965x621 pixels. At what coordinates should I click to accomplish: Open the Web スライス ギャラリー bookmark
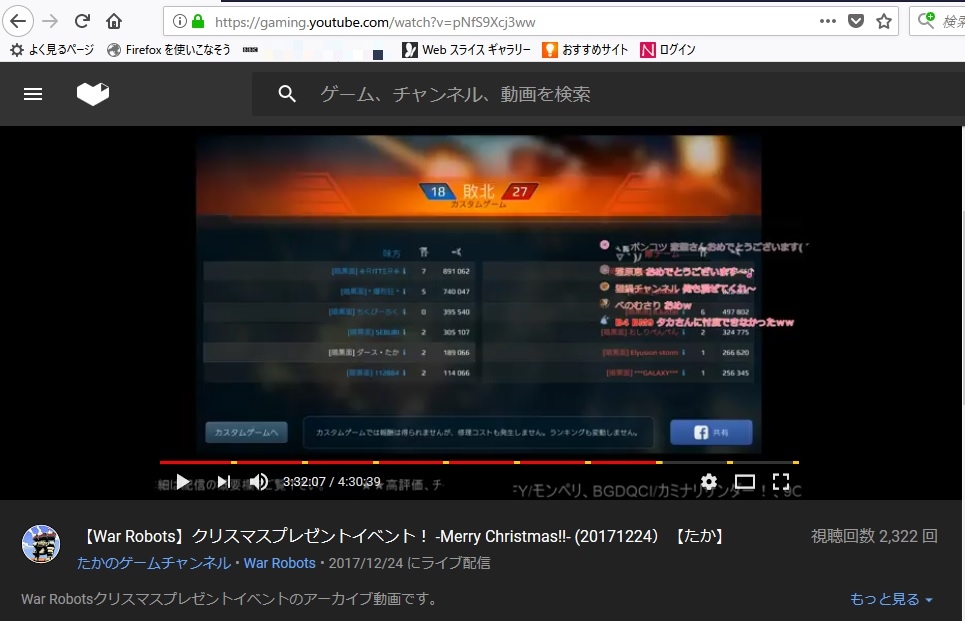[466, 50]
